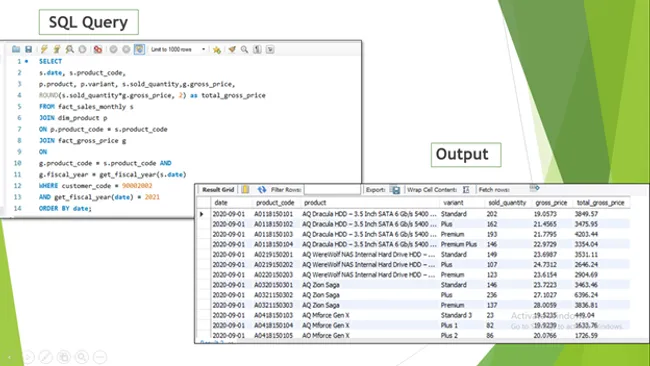The image size is (650, 366).
Task: Select variant cell Standard 3
Action: [x=456, y=315]
